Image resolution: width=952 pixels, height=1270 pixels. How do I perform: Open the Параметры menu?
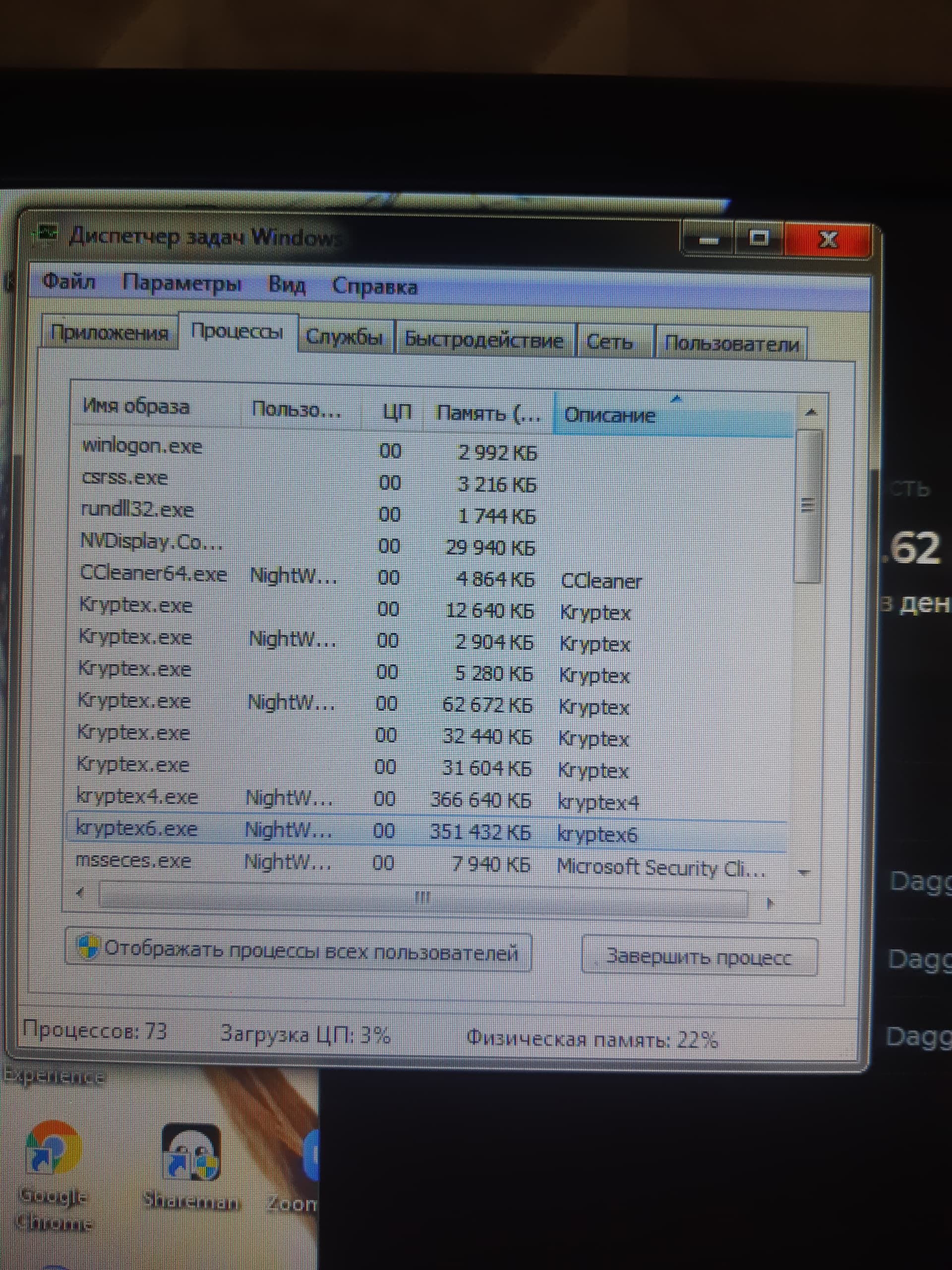pos(181,284)
